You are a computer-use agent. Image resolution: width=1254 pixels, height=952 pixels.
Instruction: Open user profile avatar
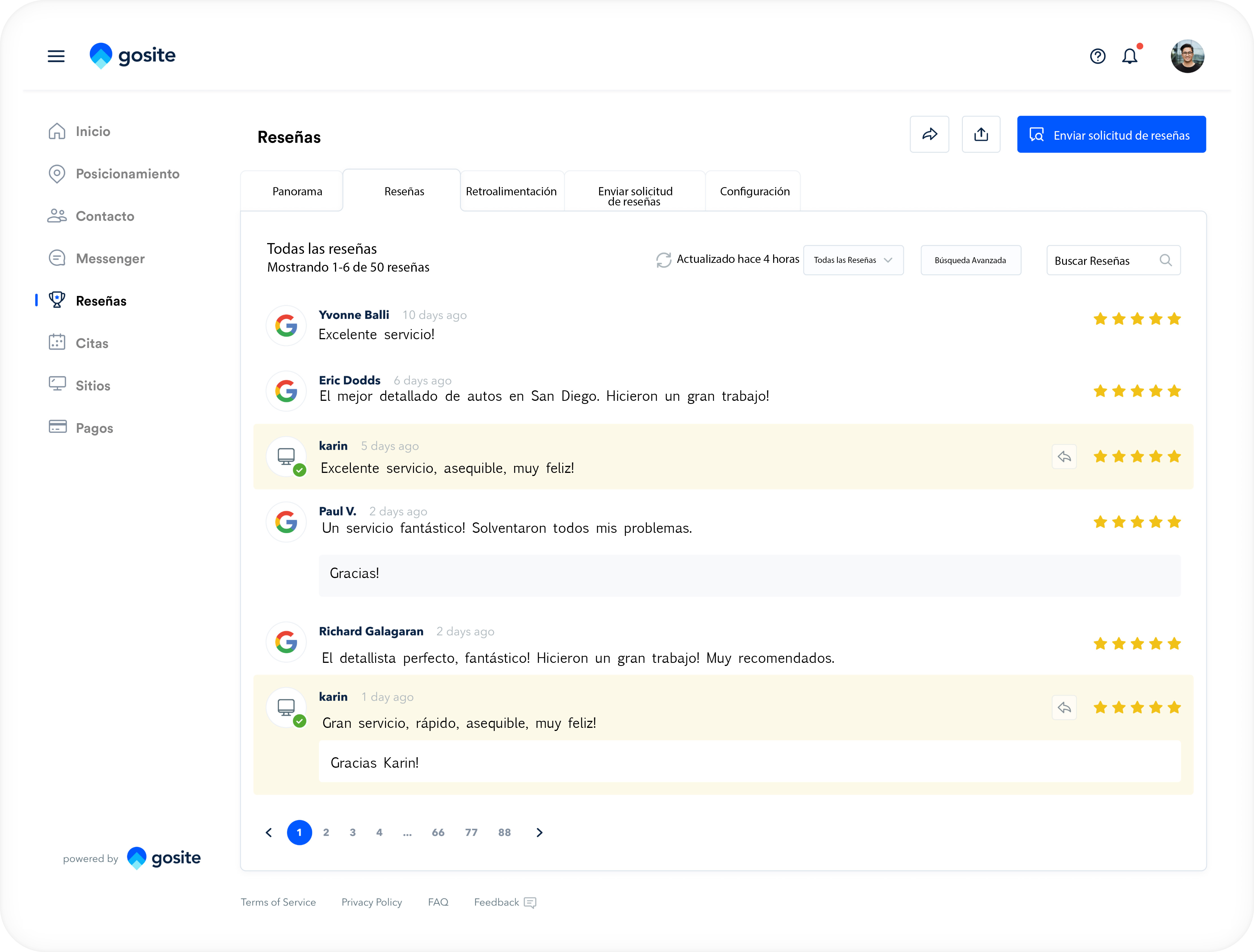[x=1187, y=56]
